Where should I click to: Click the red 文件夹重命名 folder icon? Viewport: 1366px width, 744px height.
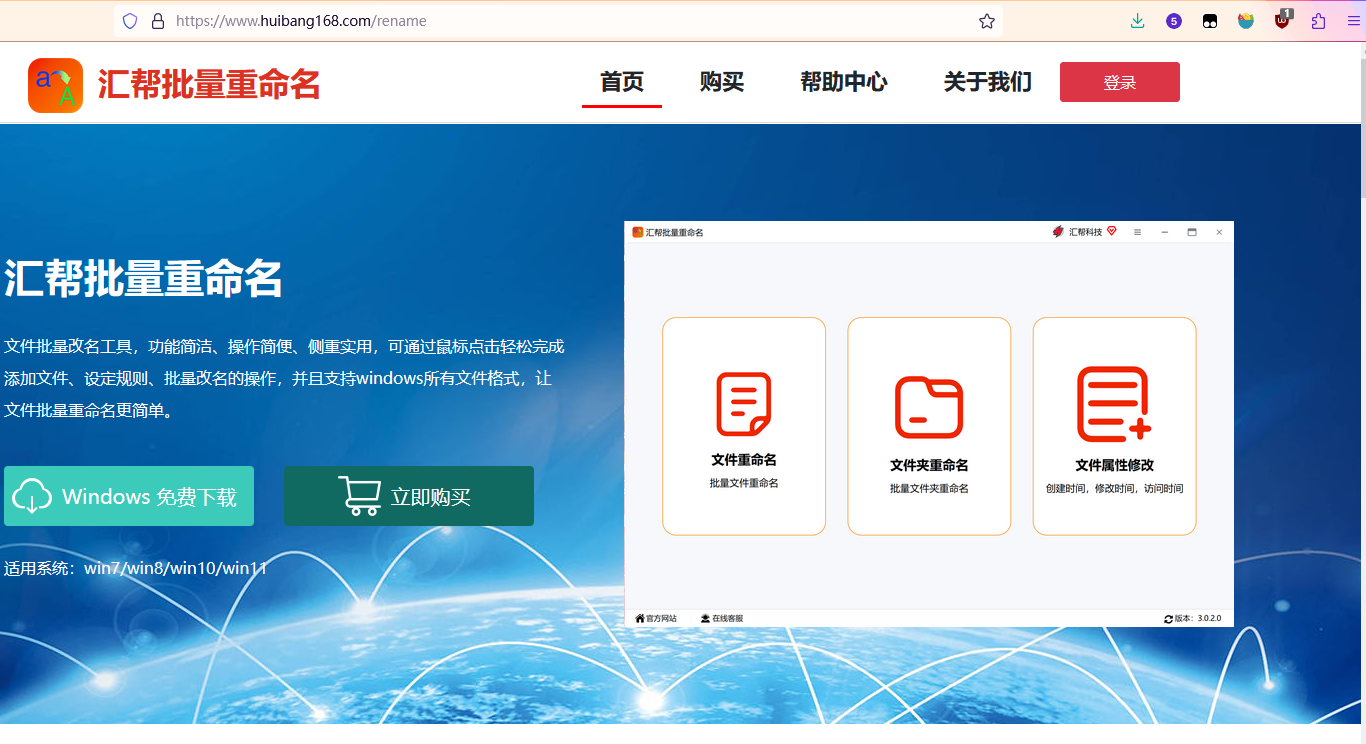(x=929, y=408)
